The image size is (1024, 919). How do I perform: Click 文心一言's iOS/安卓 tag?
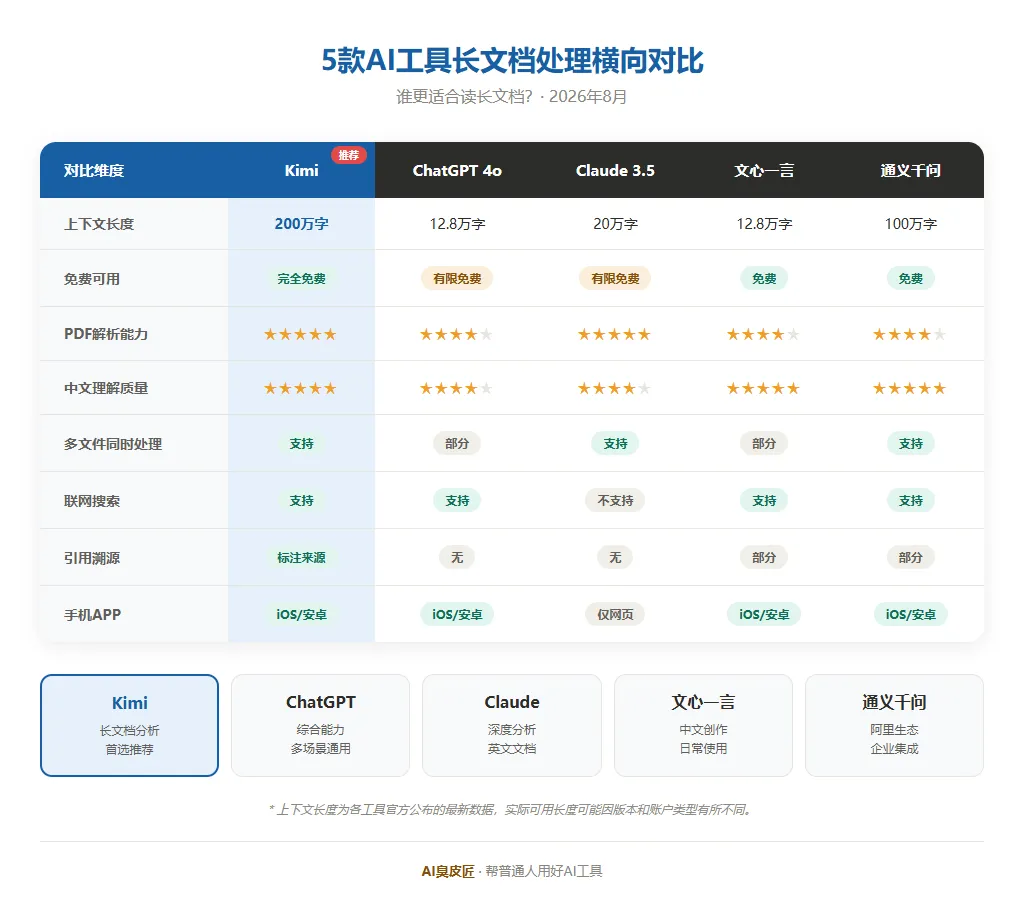click(x=764, y=614)
